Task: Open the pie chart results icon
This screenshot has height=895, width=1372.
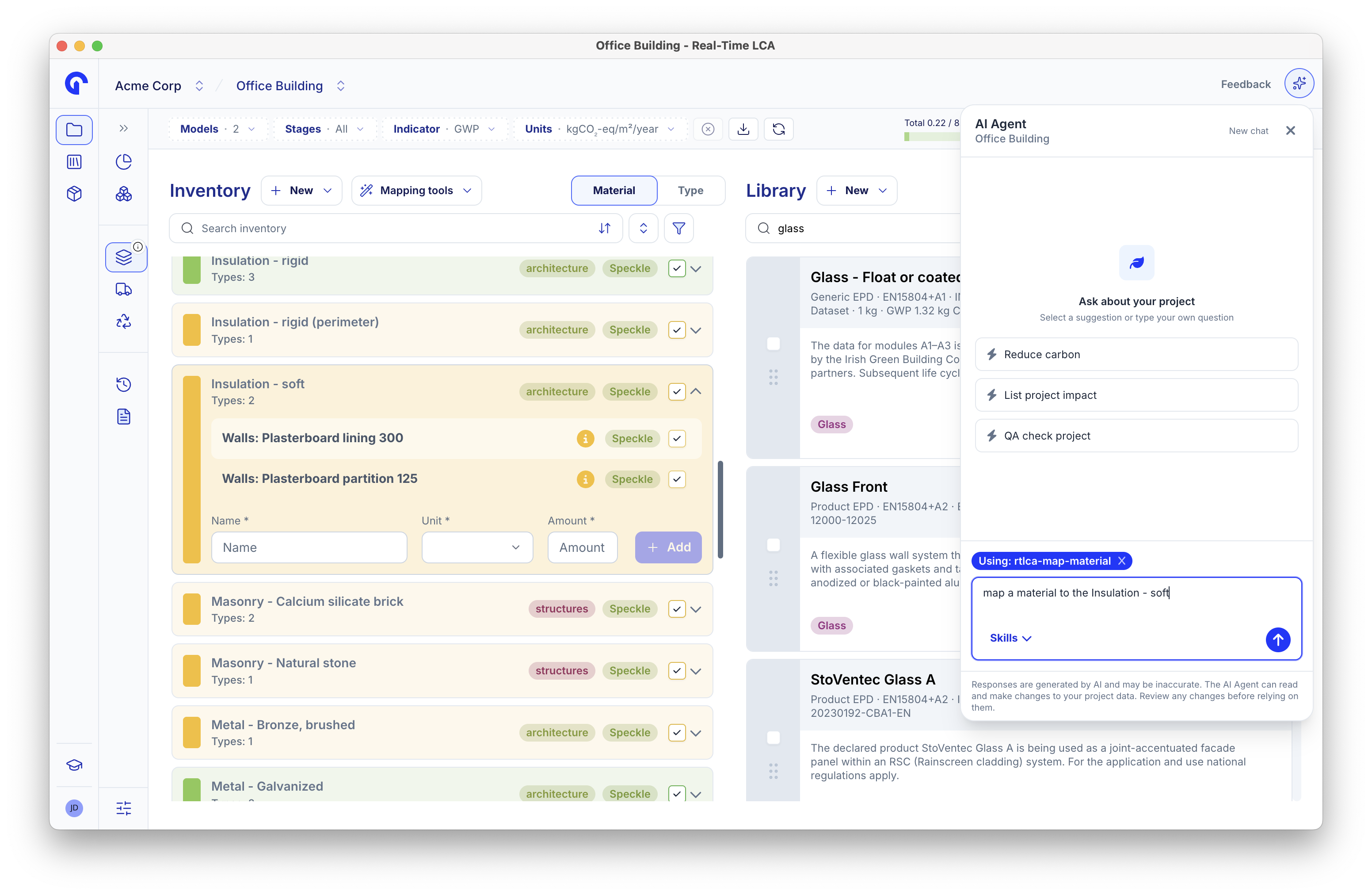Action: tap(123, 162)
